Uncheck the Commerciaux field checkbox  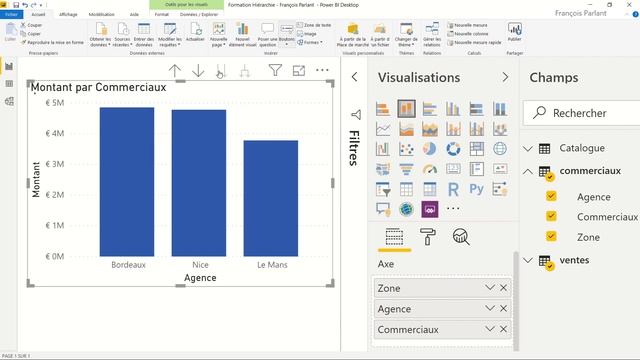[551, 216]
